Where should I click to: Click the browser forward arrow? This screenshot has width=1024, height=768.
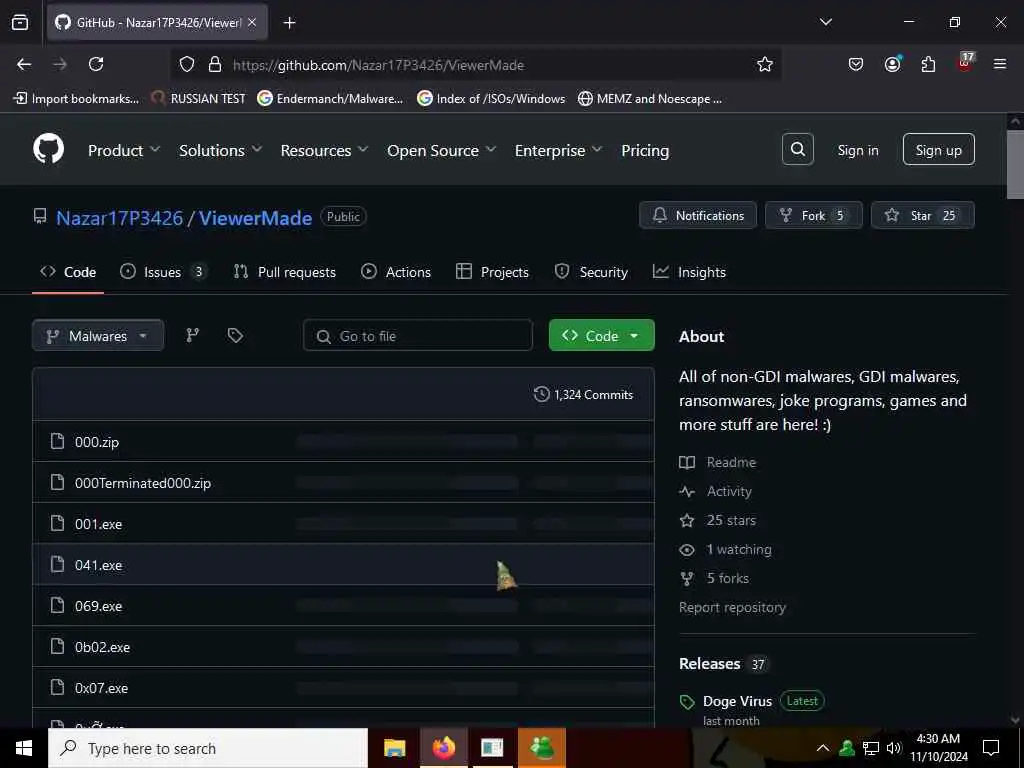click(x=59, y=64)
